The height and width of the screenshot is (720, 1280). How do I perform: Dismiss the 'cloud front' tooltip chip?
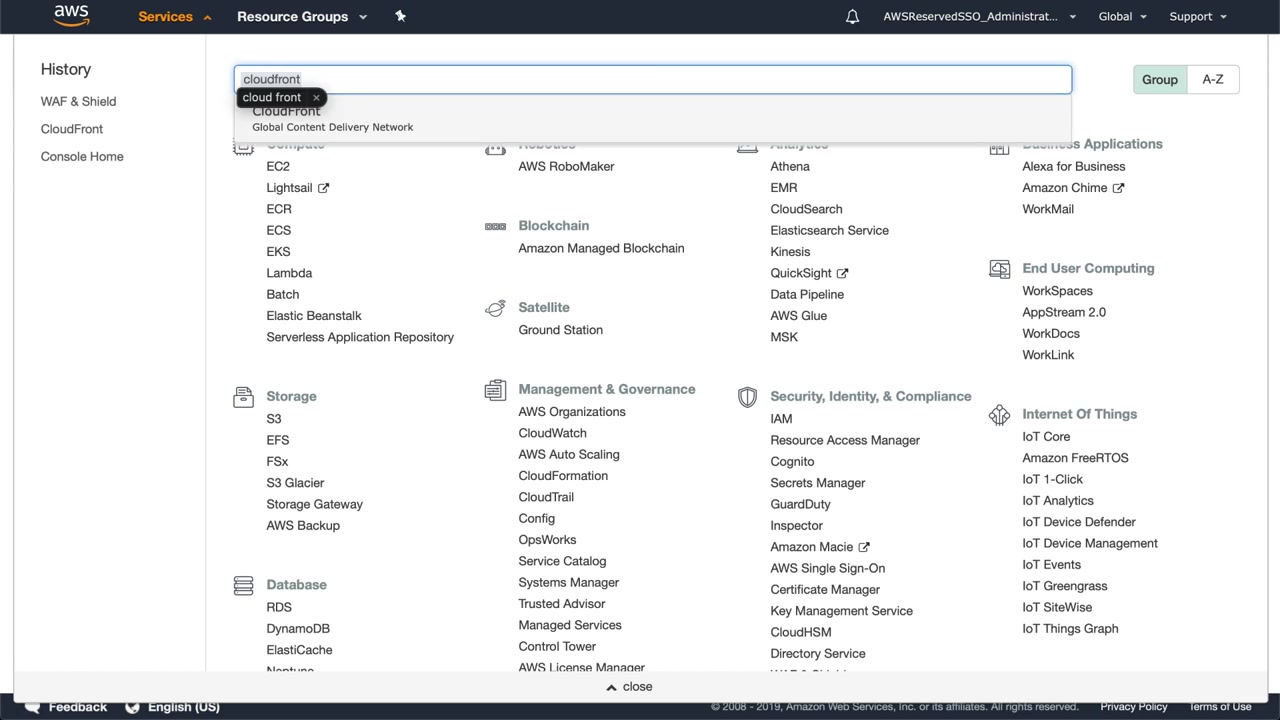316,98
